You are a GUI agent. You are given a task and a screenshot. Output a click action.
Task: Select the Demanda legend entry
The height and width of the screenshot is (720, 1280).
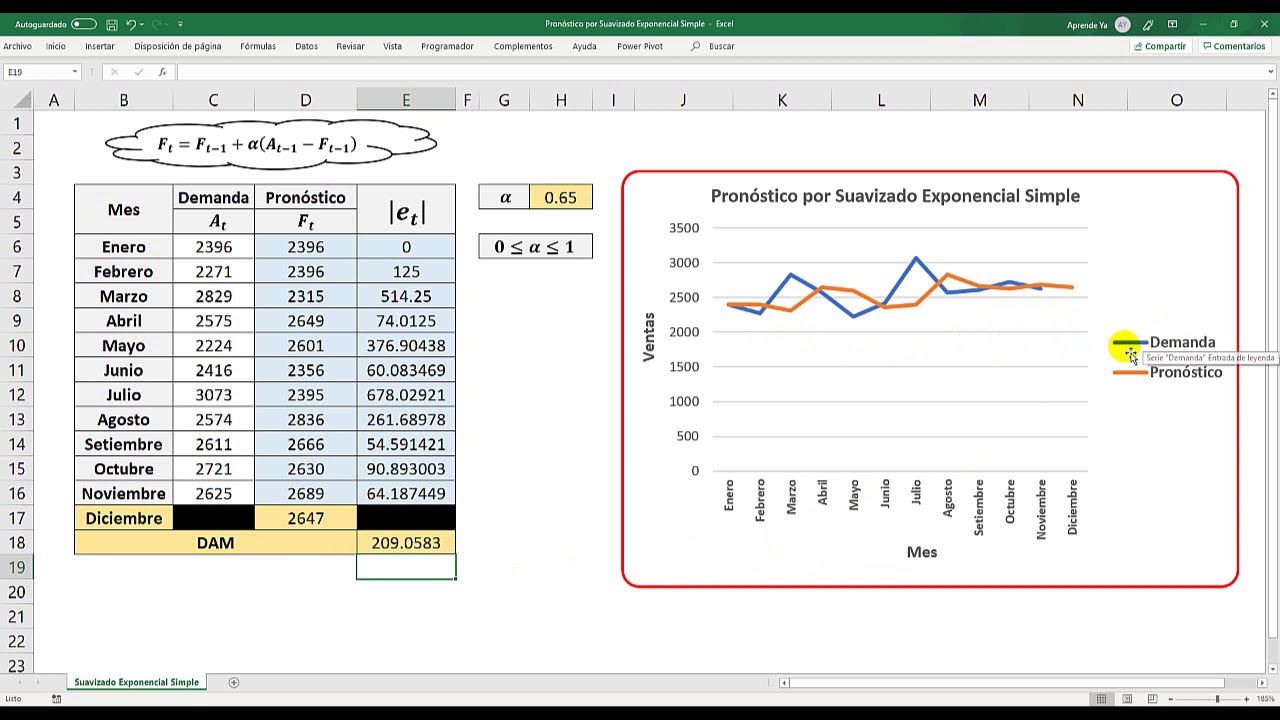(x=1165, y=342)
